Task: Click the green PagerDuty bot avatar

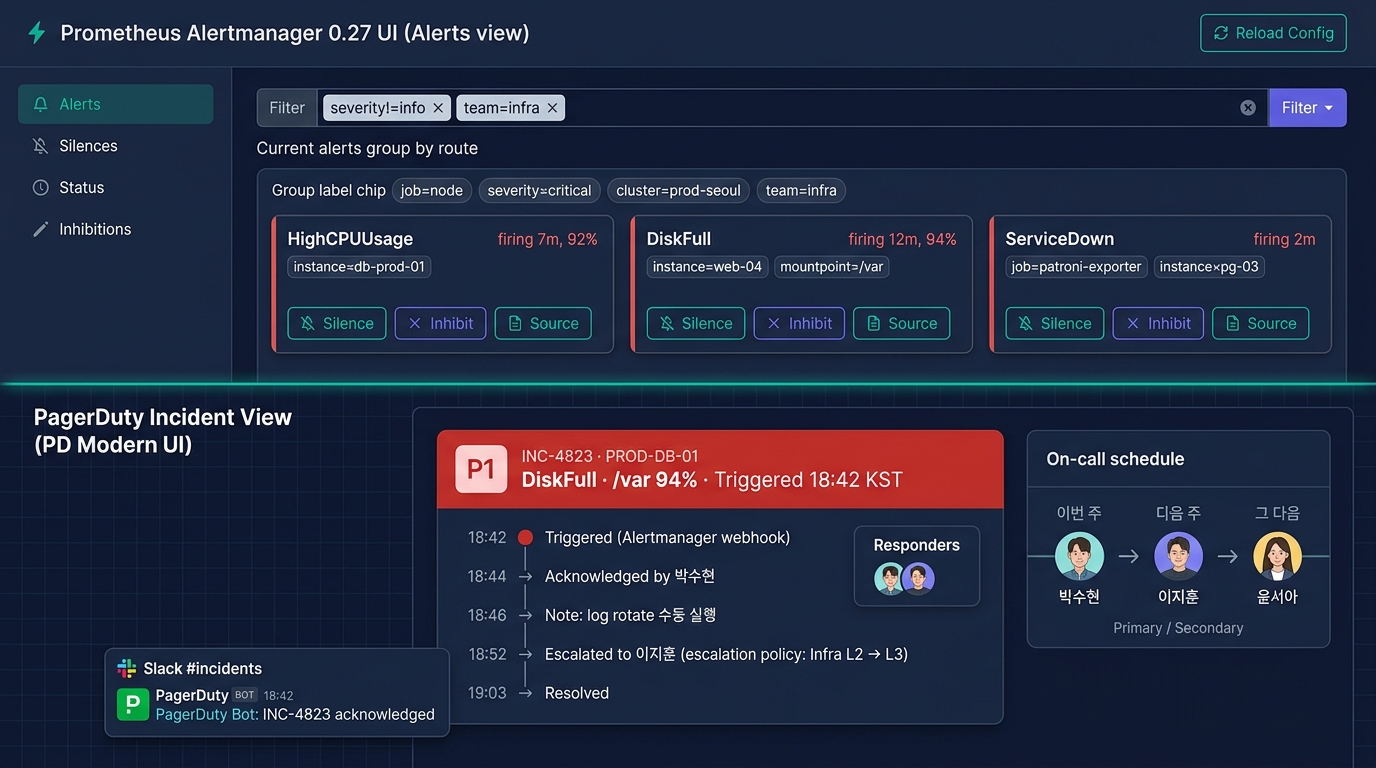Action: 132,705
